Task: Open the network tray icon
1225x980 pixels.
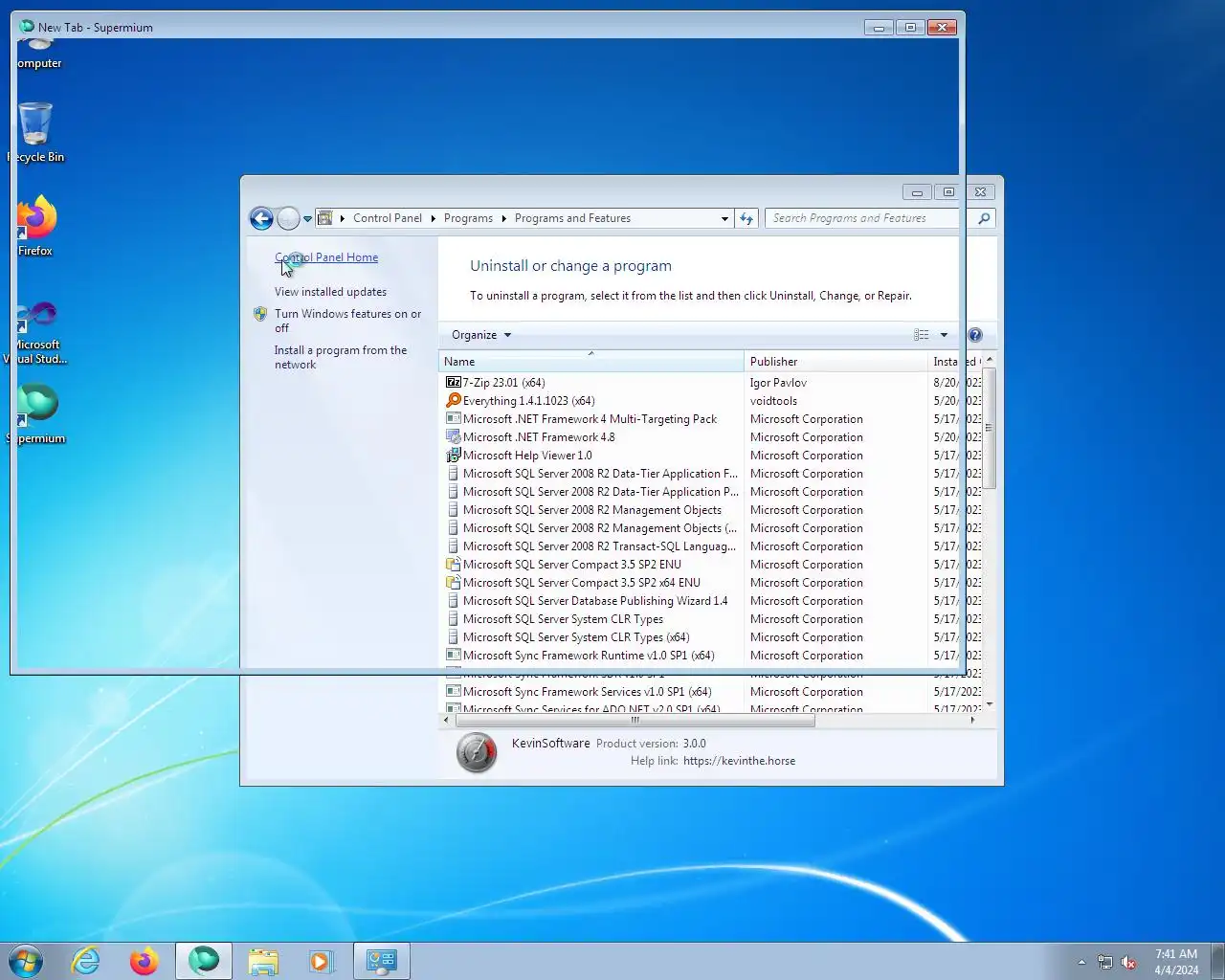Action: [1105, 962]
